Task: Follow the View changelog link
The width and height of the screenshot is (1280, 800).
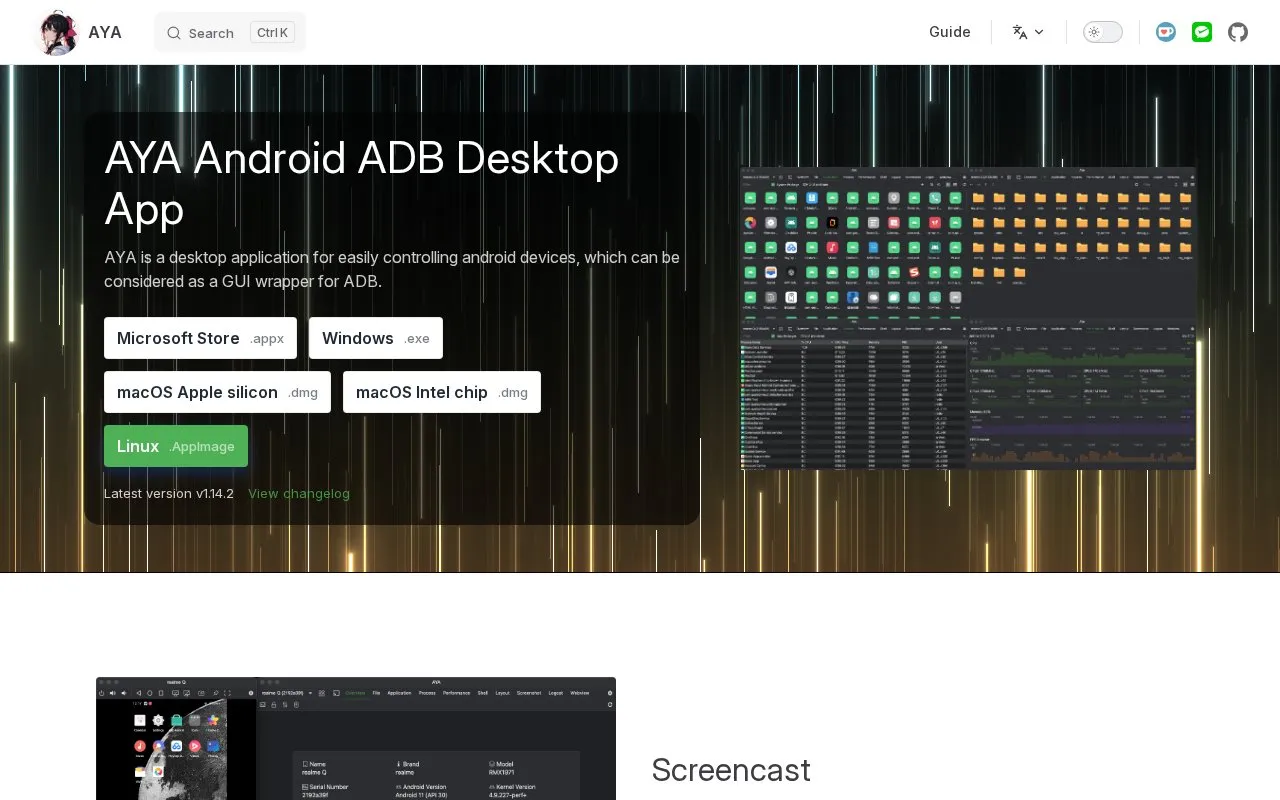Action: click(299, 493)
